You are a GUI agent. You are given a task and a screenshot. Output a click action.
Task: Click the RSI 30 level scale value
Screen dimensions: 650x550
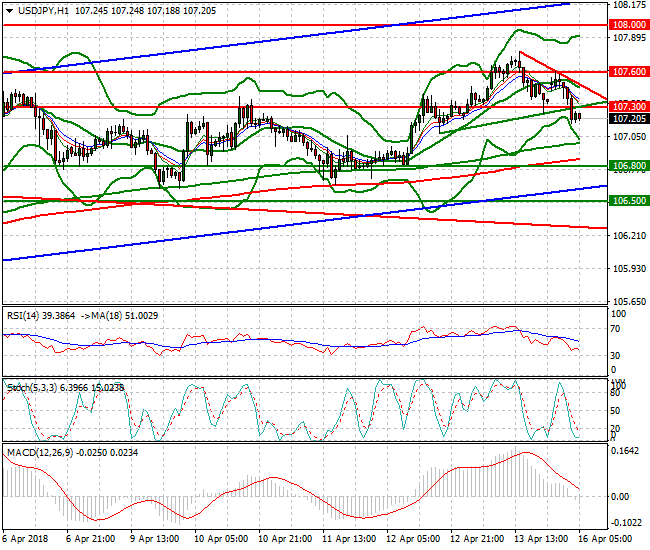616,356
